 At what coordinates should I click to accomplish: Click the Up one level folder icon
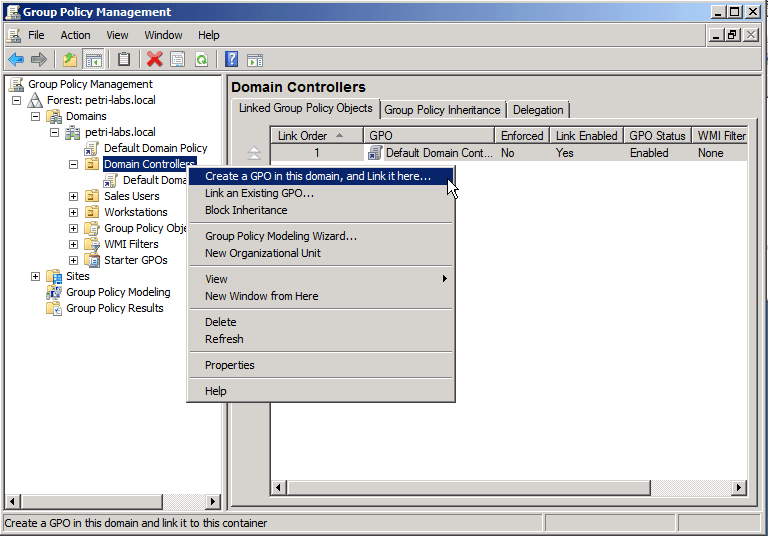tap(70, 60)
